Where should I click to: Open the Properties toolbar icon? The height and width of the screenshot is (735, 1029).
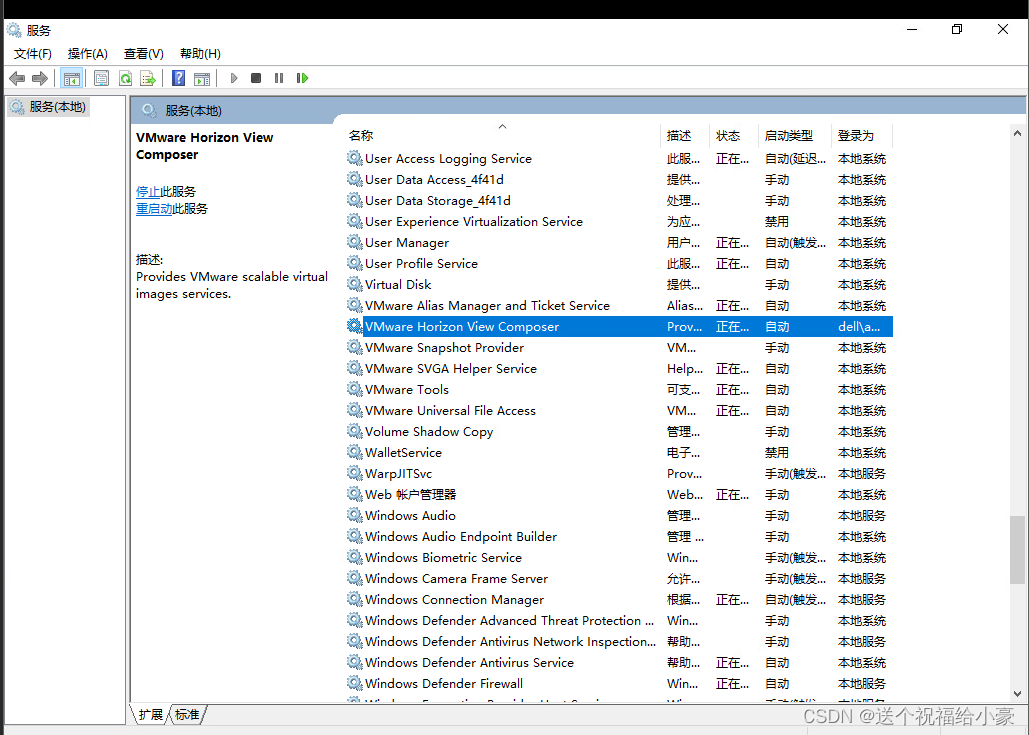[101, 79]
